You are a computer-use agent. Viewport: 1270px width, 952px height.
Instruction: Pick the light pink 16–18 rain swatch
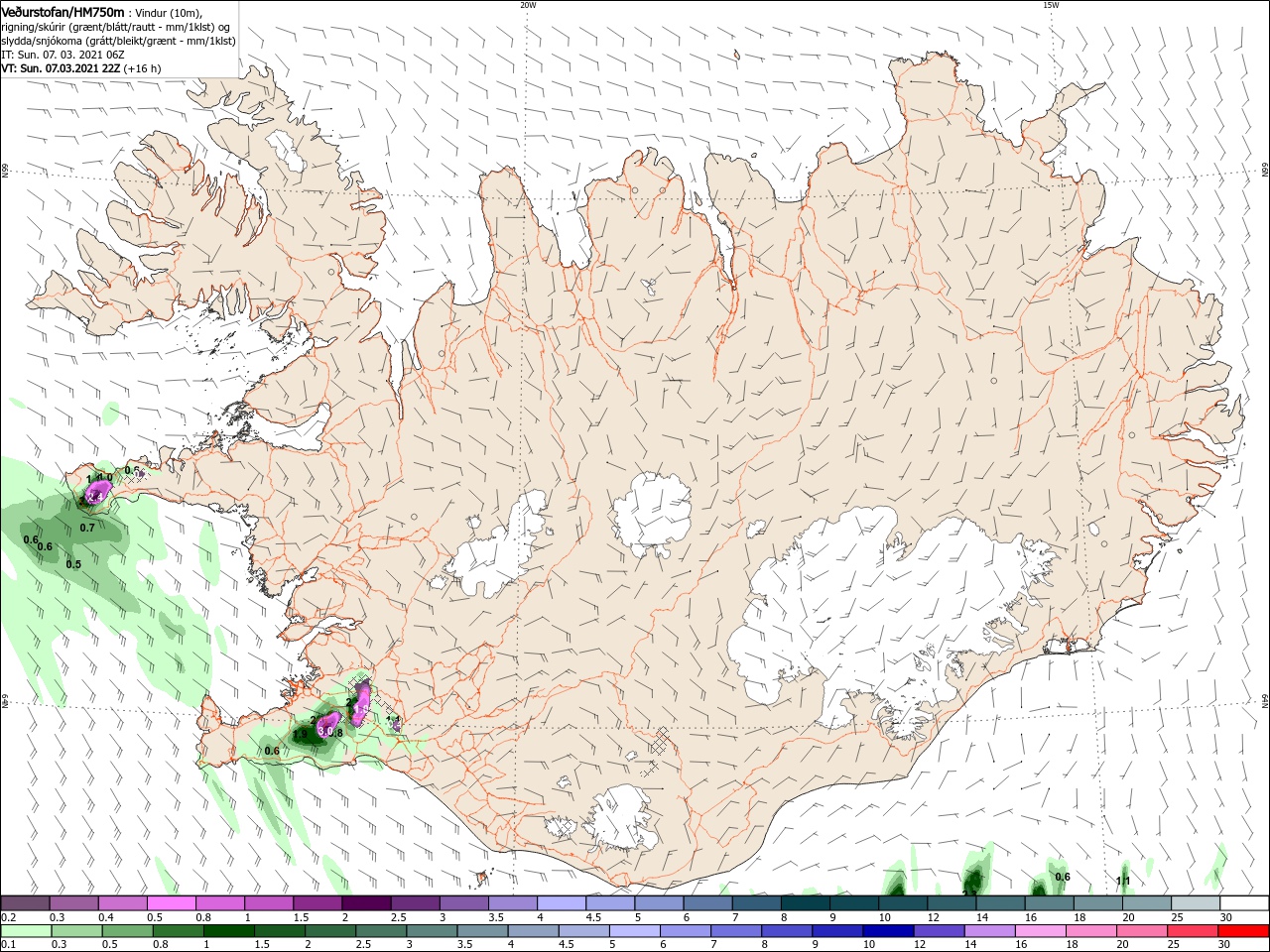coord(1041,931)
